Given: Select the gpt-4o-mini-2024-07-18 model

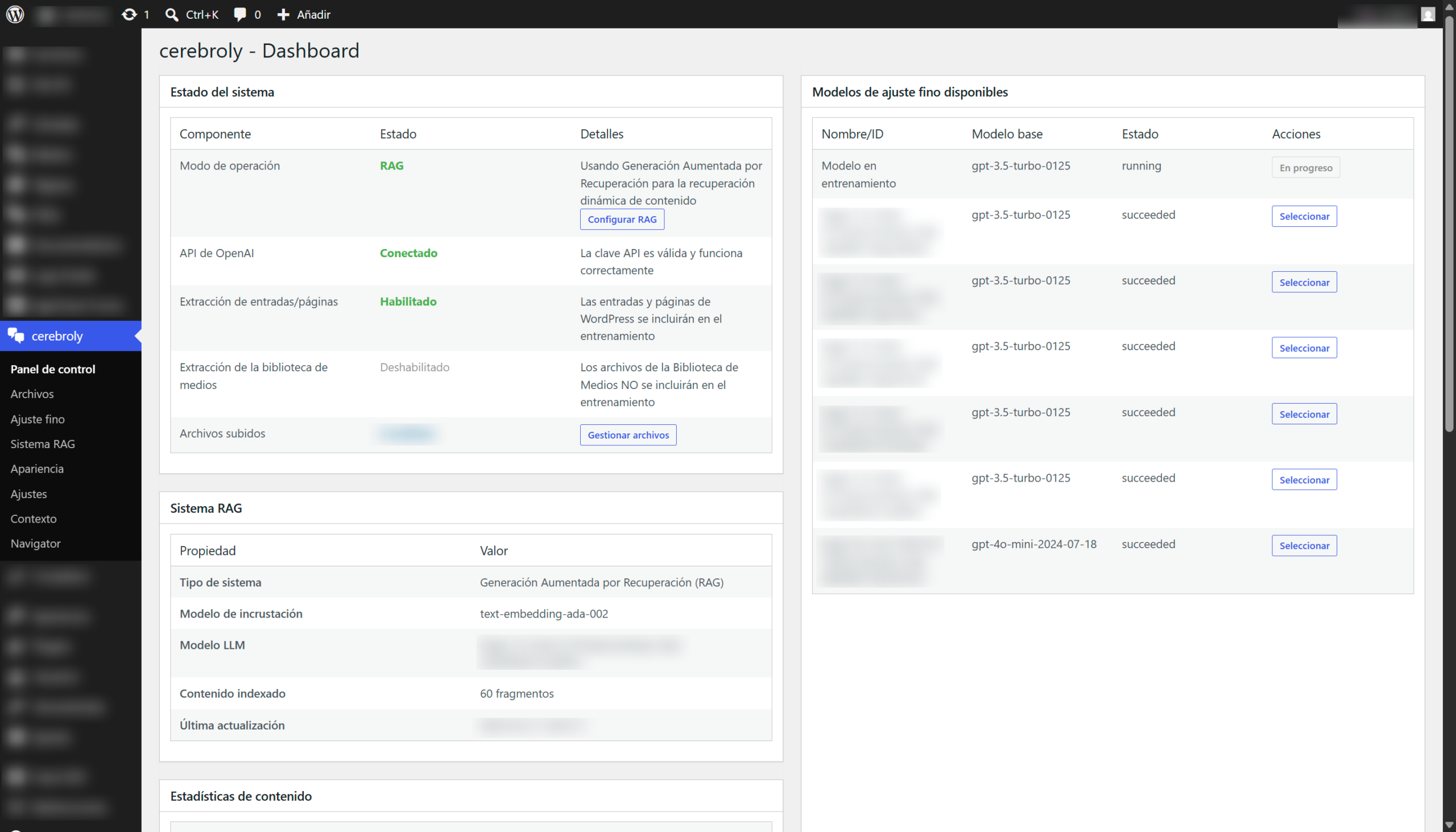Looking at the screenshot, I should pyautogui.click(x=1305, y=546).
